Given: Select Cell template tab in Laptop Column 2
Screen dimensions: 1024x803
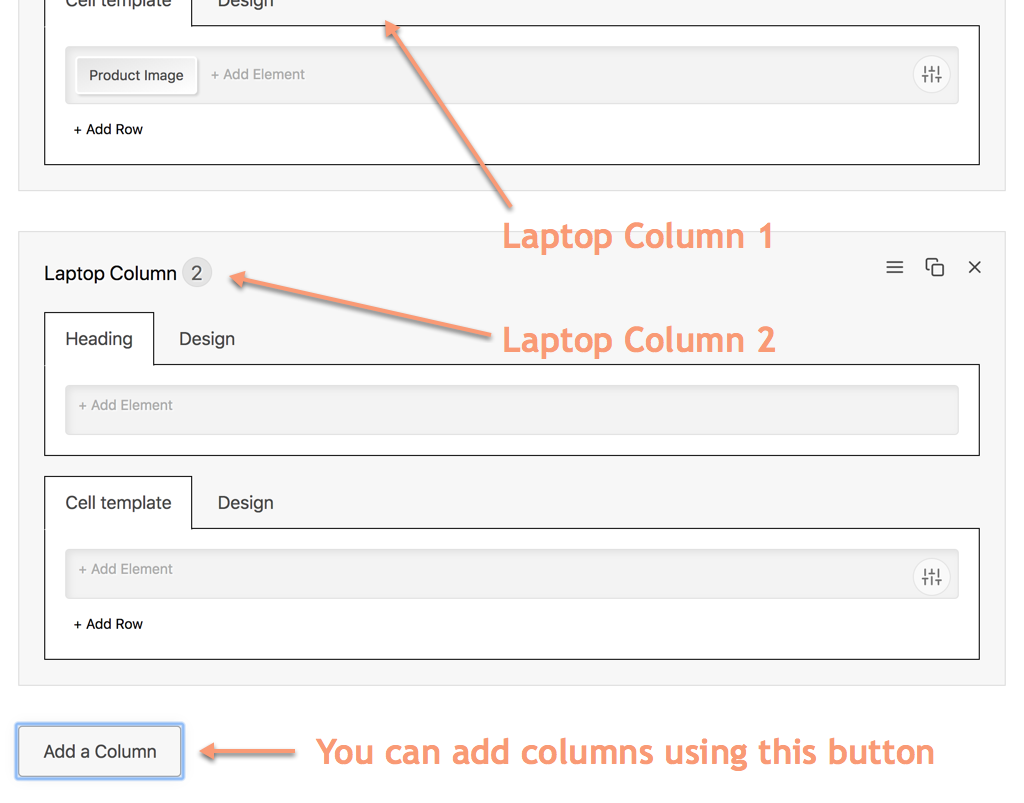Looking at the screenshot, I should [x=118, y=503].
